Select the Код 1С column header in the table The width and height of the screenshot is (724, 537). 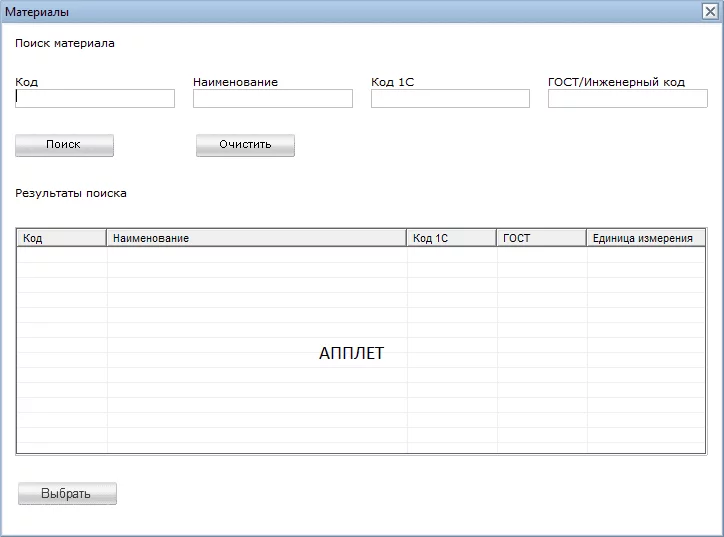pyautogui.click(x=451, y=238)
